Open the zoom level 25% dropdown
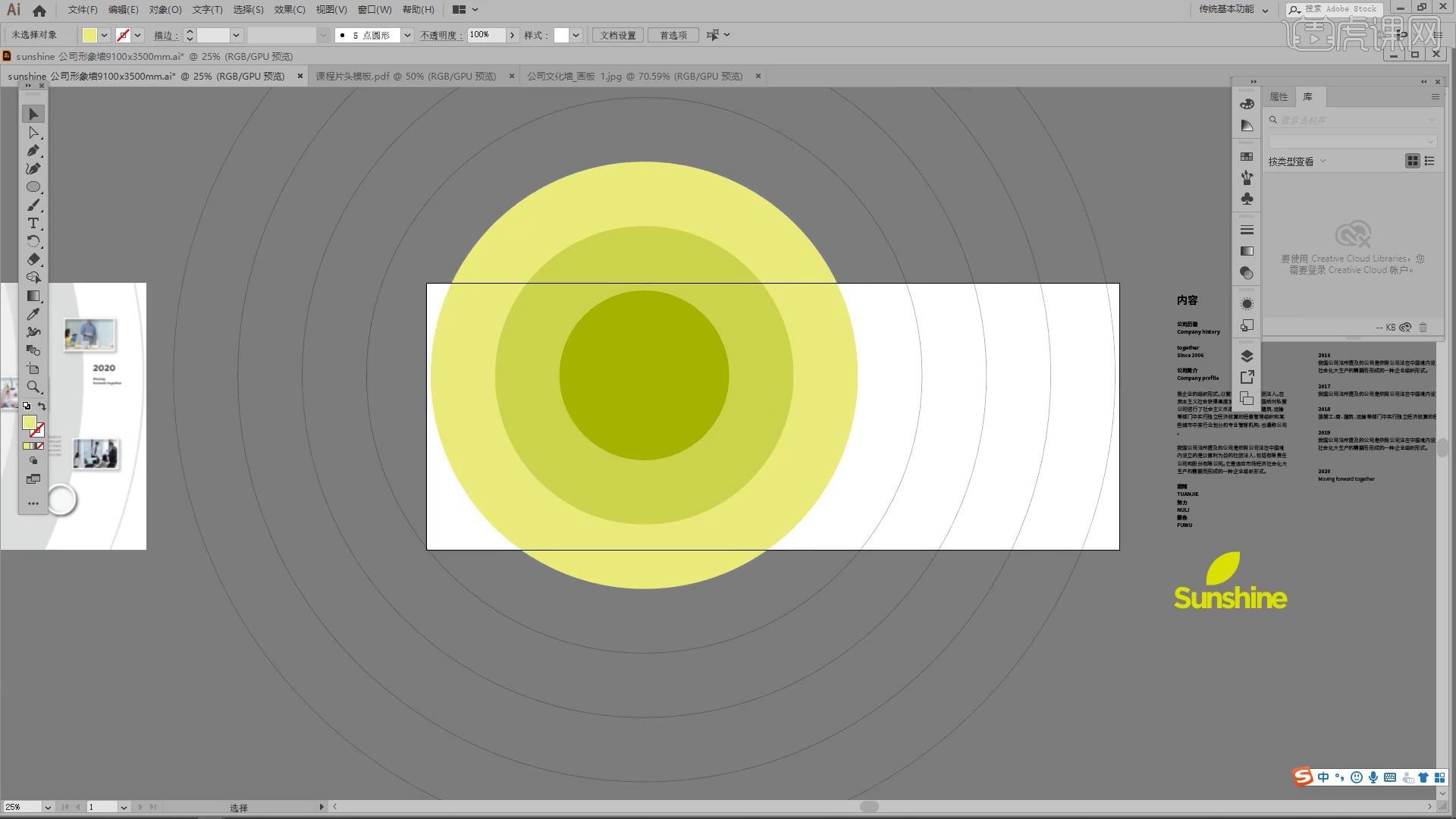1456x819 pixels. [48, 807]
